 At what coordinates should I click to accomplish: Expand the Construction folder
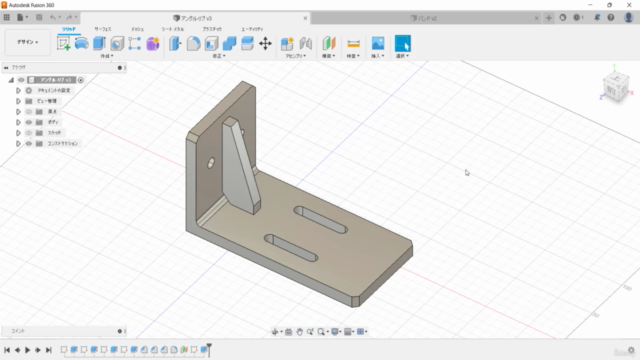[x=18, y=143]
